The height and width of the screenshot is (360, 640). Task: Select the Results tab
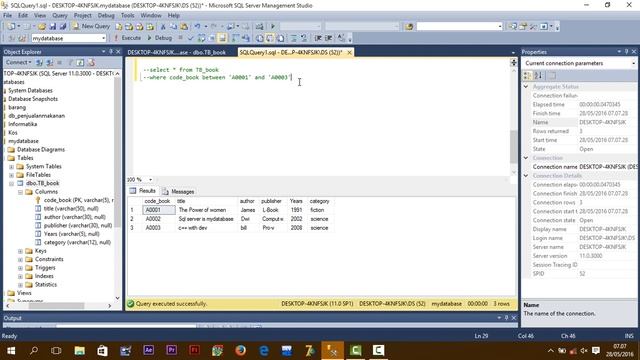point(143,191)
